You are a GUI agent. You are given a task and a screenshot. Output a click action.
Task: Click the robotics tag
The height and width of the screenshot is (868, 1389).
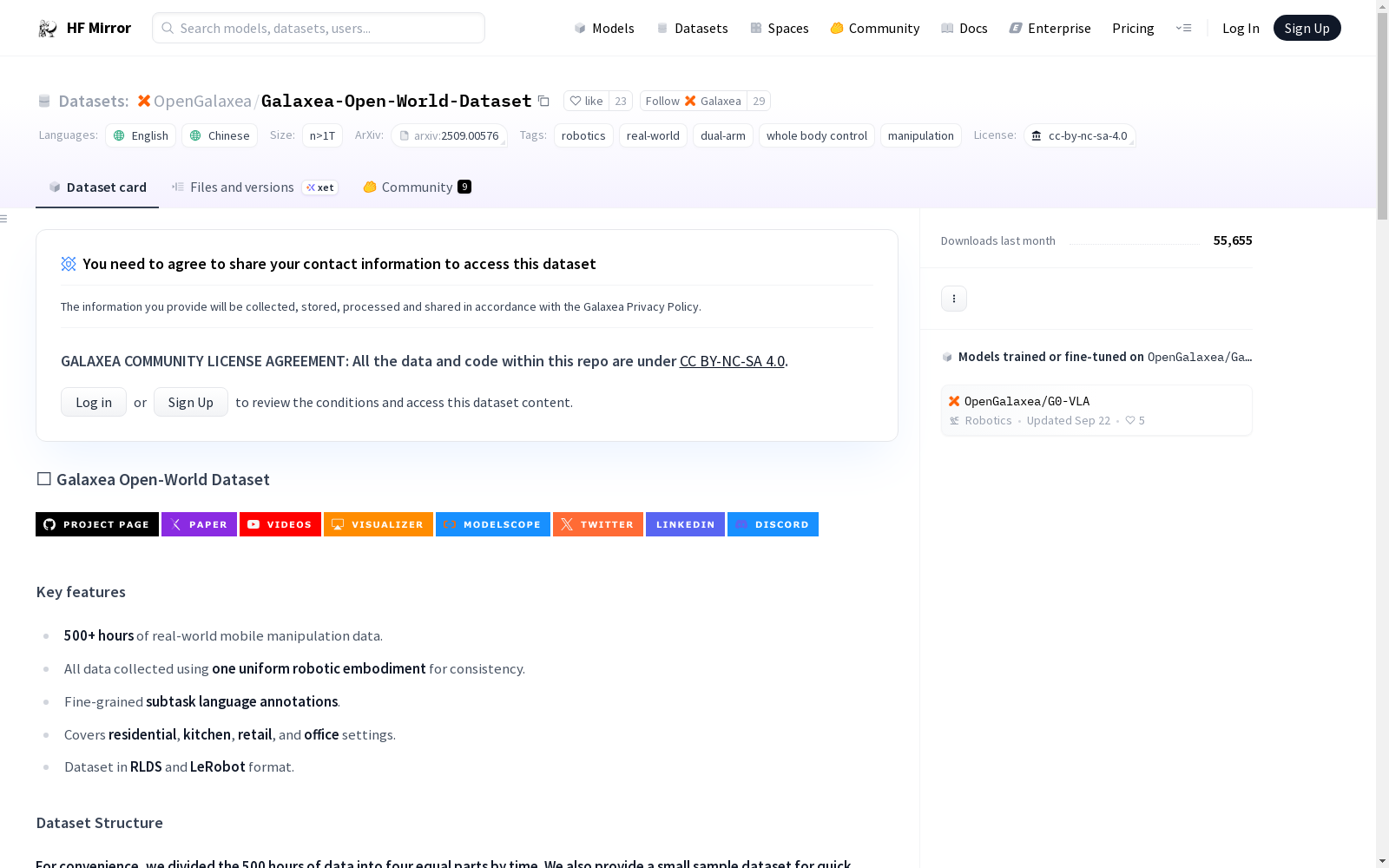583,135
